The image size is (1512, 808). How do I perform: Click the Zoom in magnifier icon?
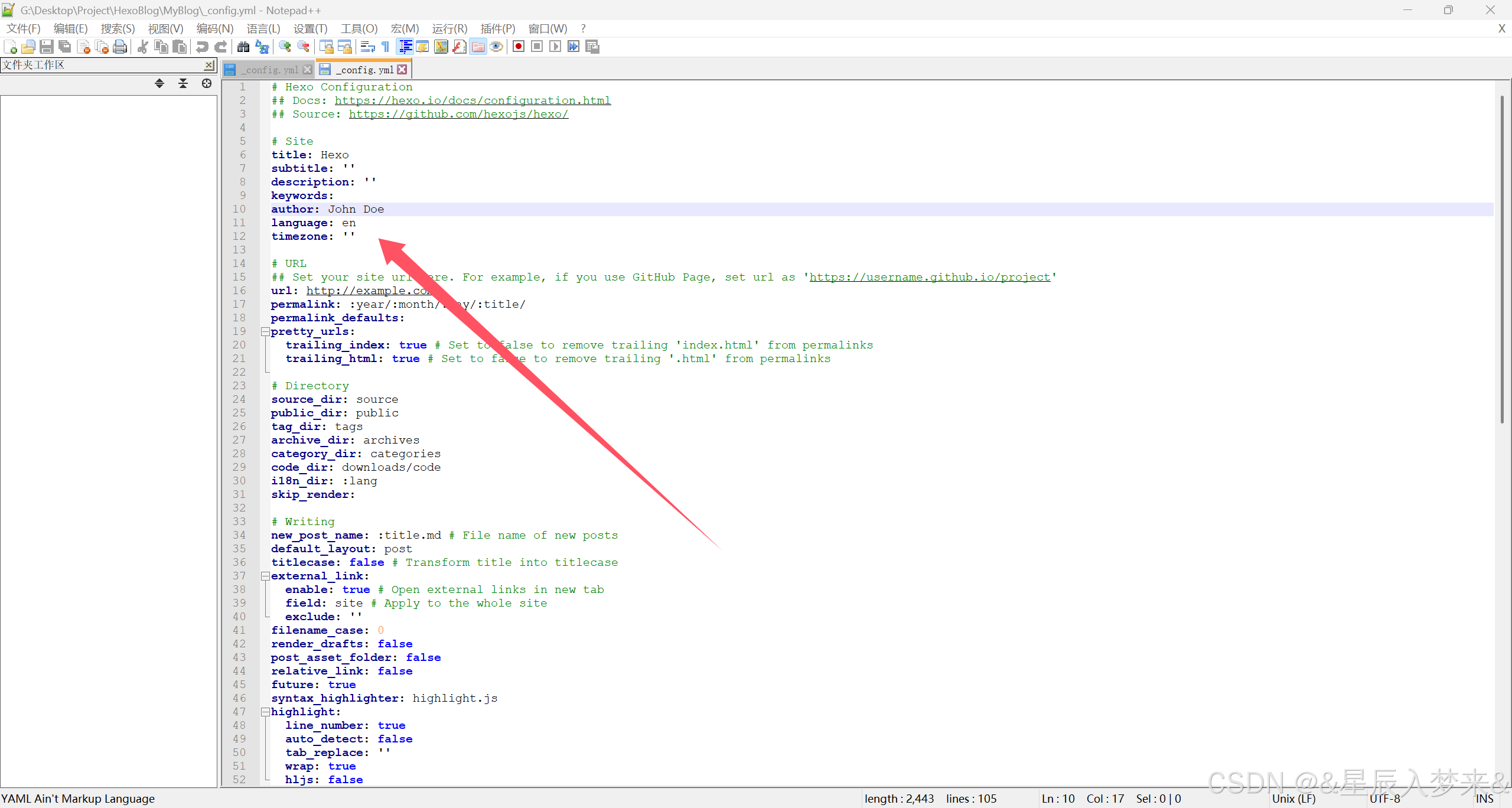tap(285, 47)
